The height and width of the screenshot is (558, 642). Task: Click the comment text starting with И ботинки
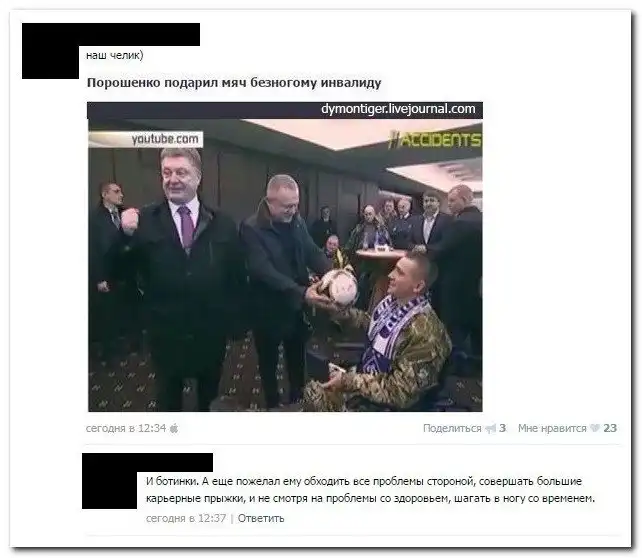pyautogui.click(x=370, y=490)
